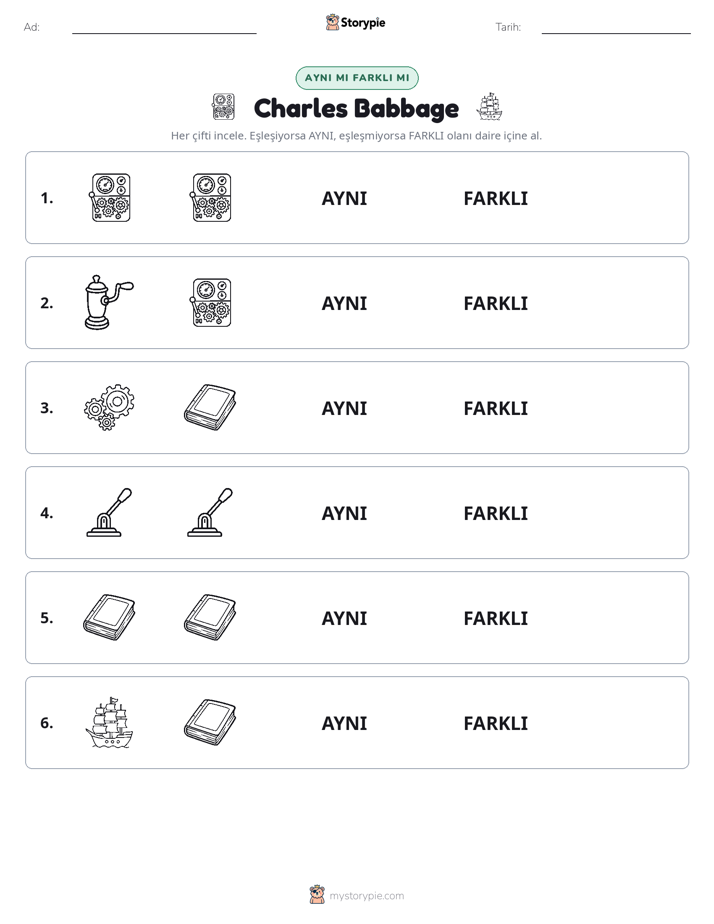Open the mystorypie.com link in footer
The width and height of the screenshot is (714, 924).
[x=366, y=896]
